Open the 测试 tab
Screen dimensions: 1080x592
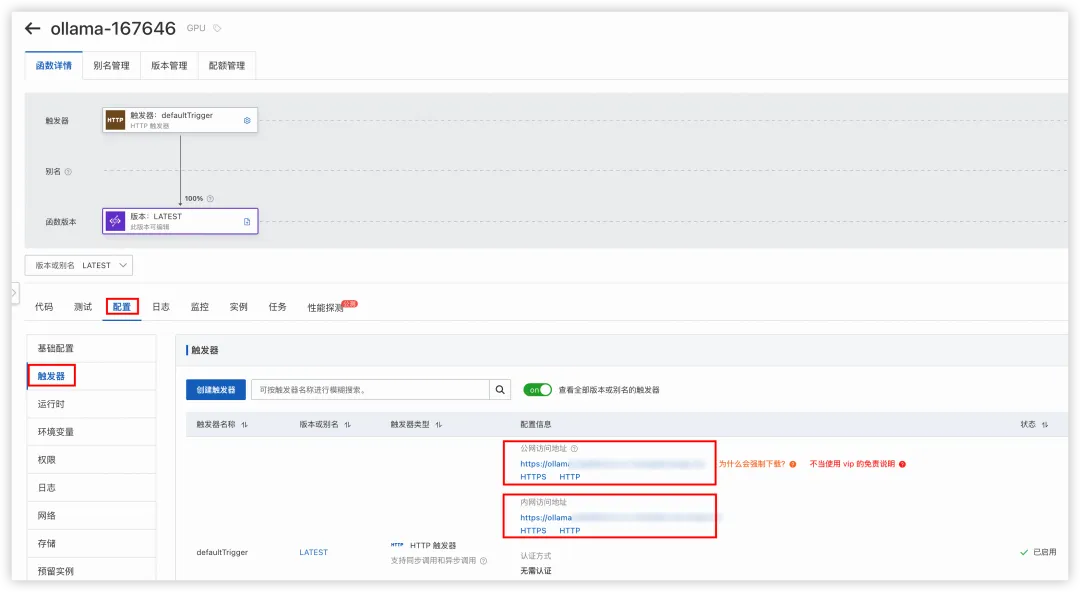[x=83, y=307]
